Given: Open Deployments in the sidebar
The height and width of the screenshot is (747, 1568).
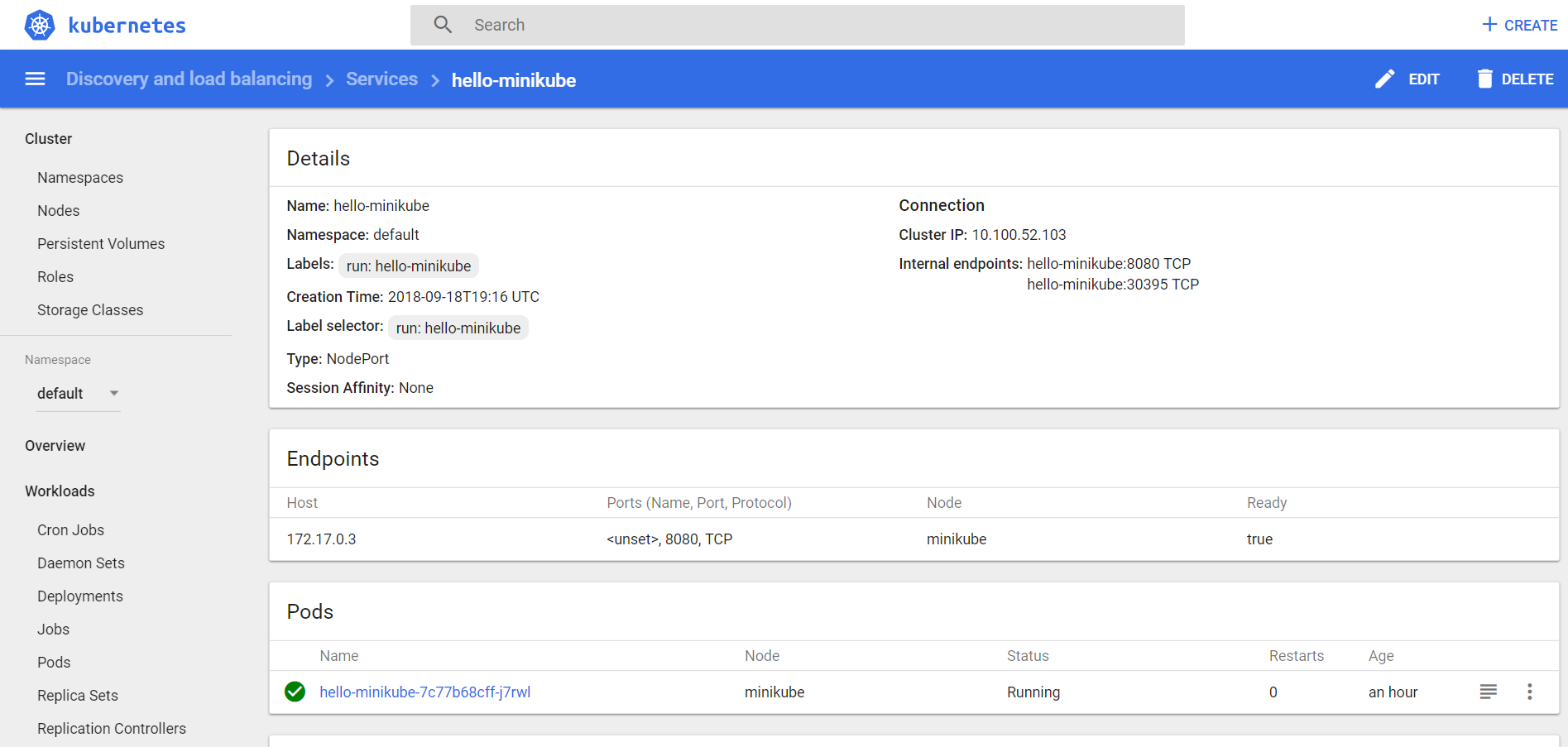Looking at the screenshot, I should 80,596.
